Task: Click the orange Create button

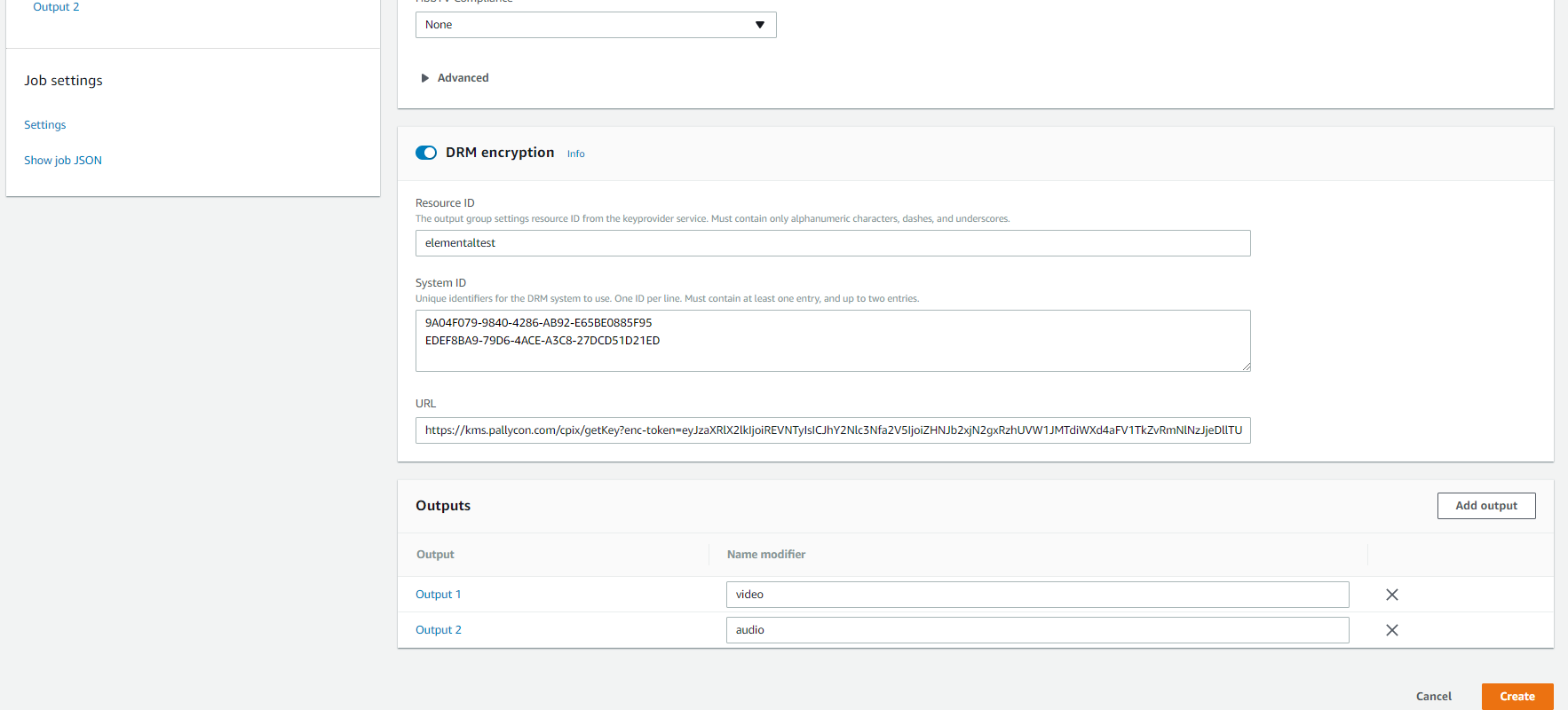Action: [1517, 697]
